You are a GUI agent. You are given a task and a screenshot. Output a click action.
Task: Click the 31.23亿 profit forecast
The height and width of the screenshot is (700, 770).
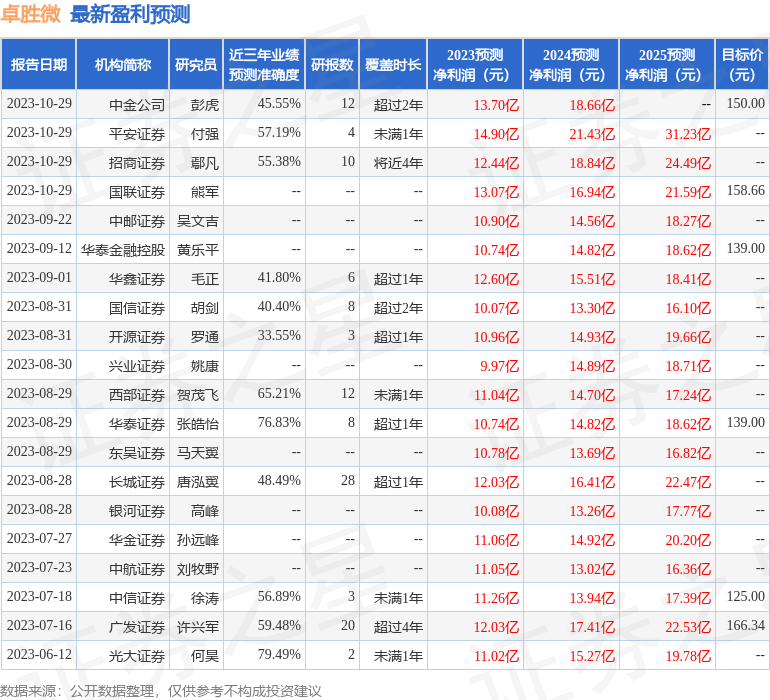click(688, 134)
